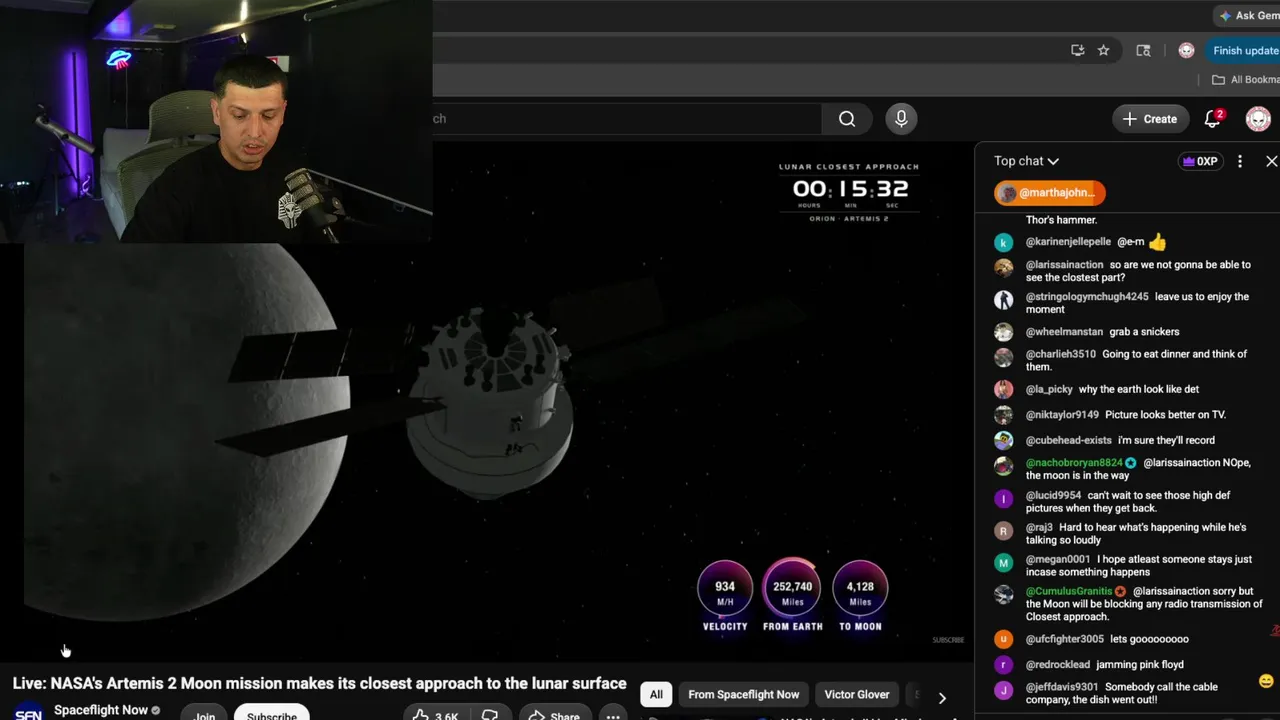Click stringologymchugh4245's avatar in chat
Viewport: 1280px width, 720px height.
coord(1004,300)
